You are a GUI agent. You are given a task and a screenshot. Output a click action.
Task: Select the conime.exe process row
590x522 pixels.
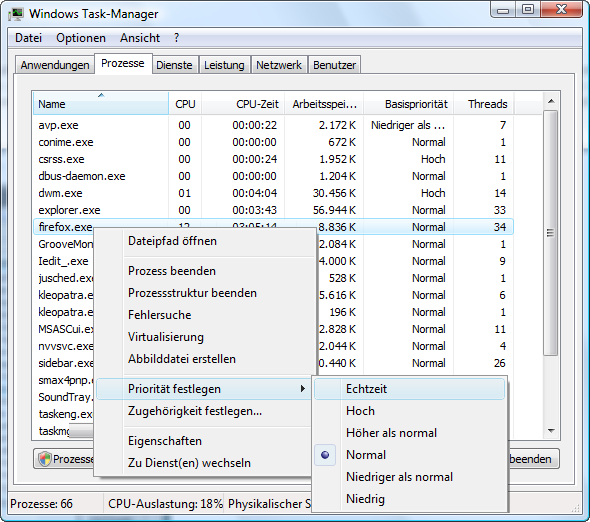[x=273, y=142]
